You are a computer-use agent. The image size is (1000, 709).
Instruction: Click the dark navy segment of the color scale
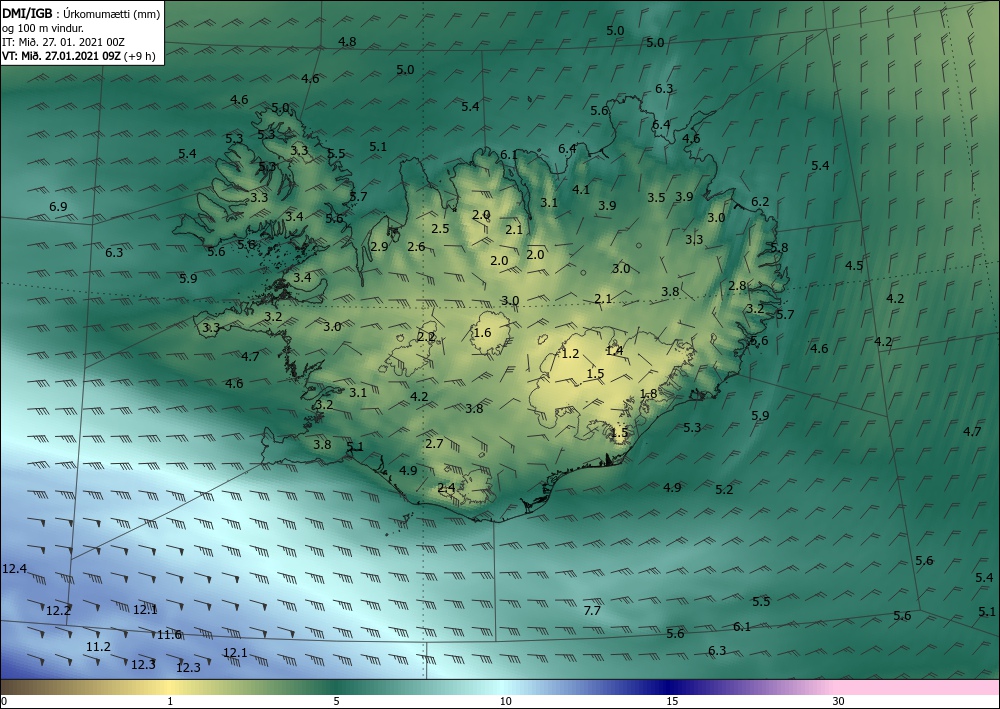pyautogui.click(x=670, y=687)
